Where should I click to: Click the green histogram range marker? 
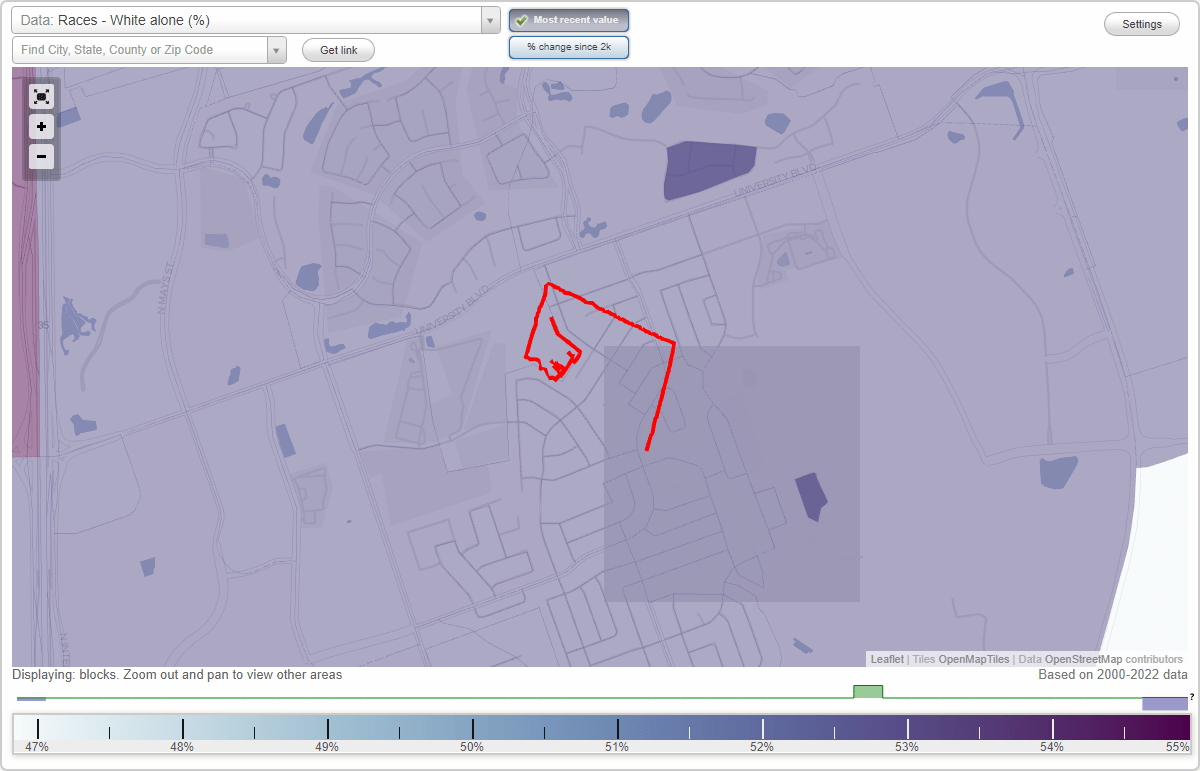pyautogui.click(x=868, y=692)
